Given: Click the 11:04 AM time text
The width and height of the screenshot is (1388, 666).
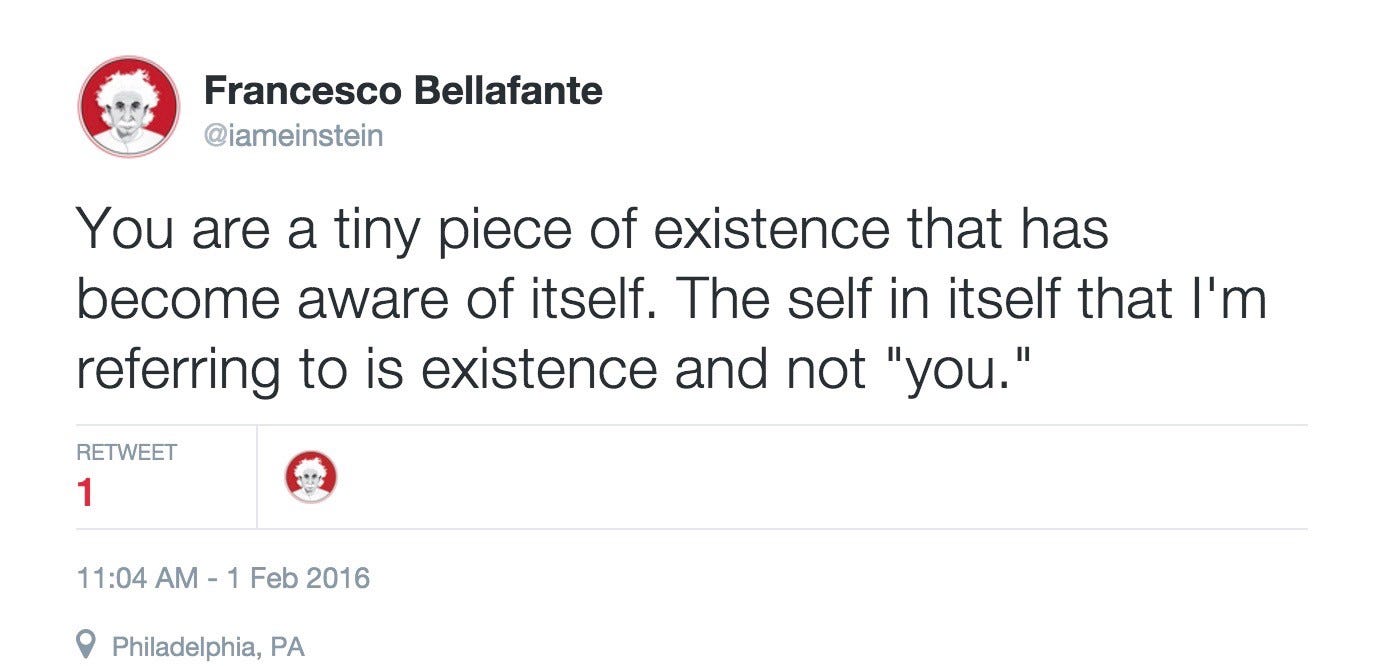Looking at the screenshot, I should coord(136,578).
